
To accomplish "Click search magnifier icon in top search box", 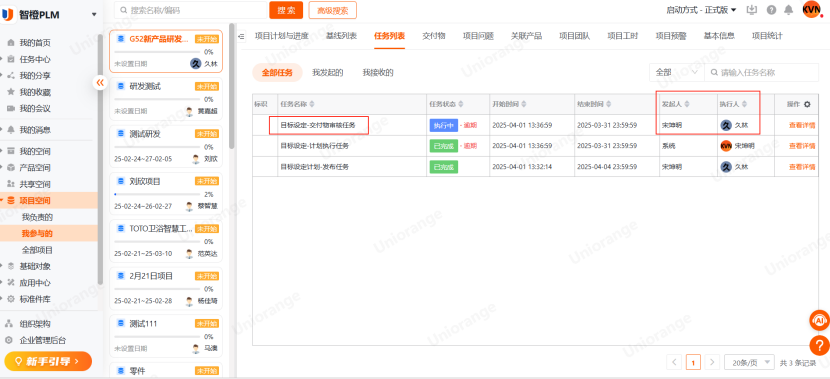I will [123, 10].
